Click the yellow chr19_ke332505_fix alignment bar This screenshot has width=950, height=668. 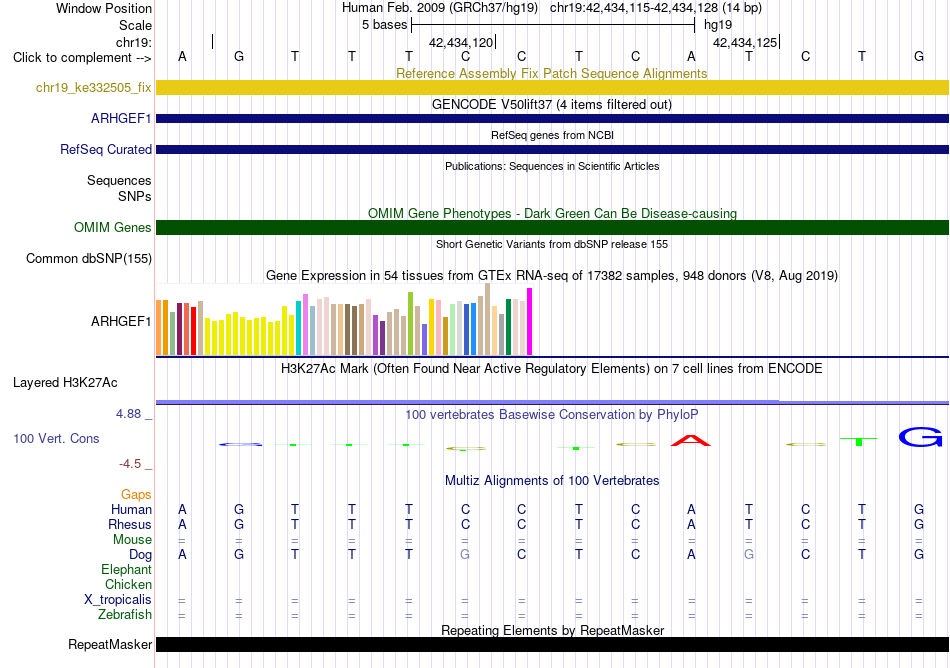(553, 88)
